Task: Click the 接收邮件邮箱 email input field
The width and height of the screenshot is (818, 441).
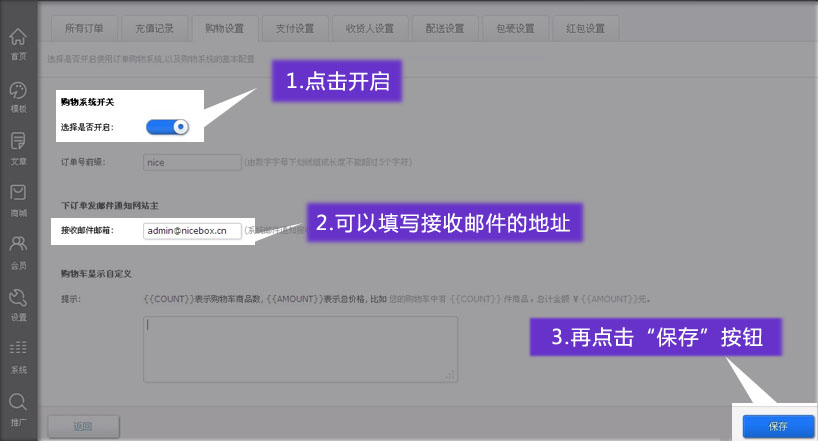Action: [x=191, y=230]
